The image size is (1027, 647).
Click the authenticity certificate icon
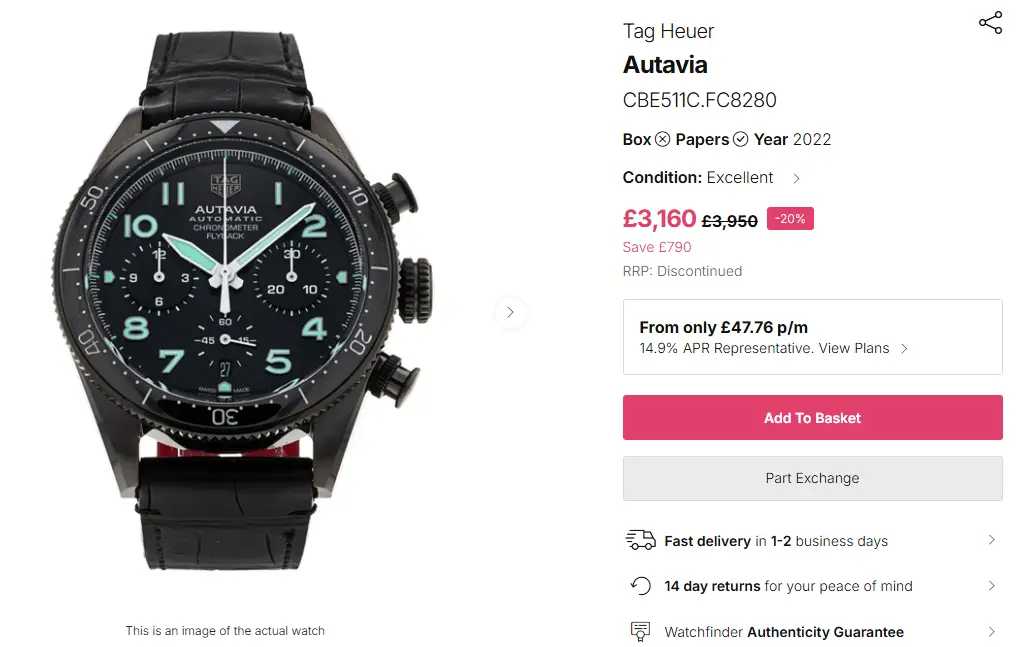(640, 632)
